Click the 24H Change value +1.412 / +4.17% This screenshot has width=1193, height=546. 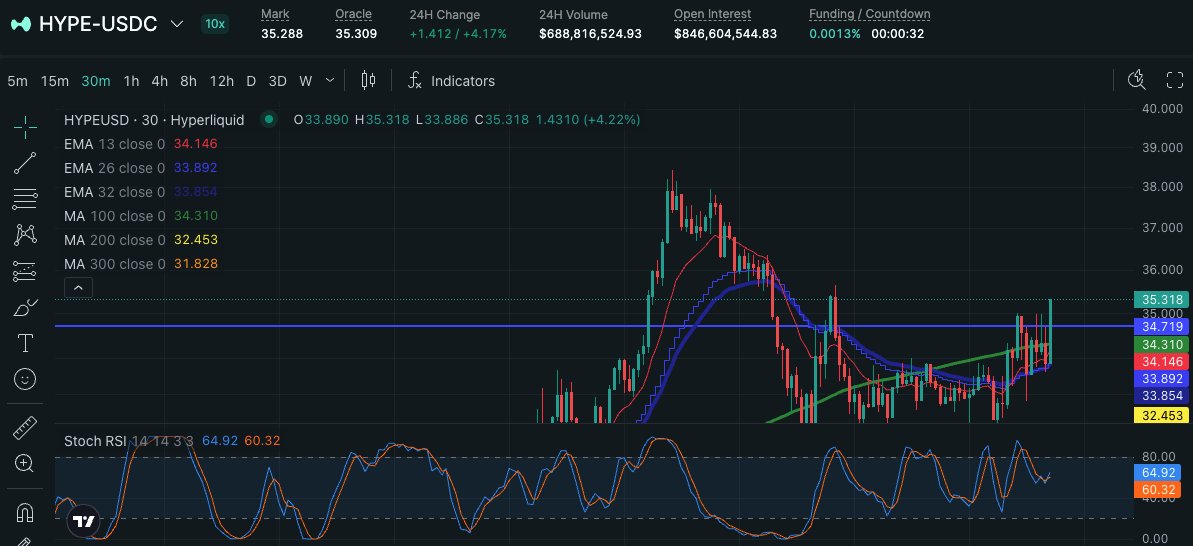pos(458,33)
